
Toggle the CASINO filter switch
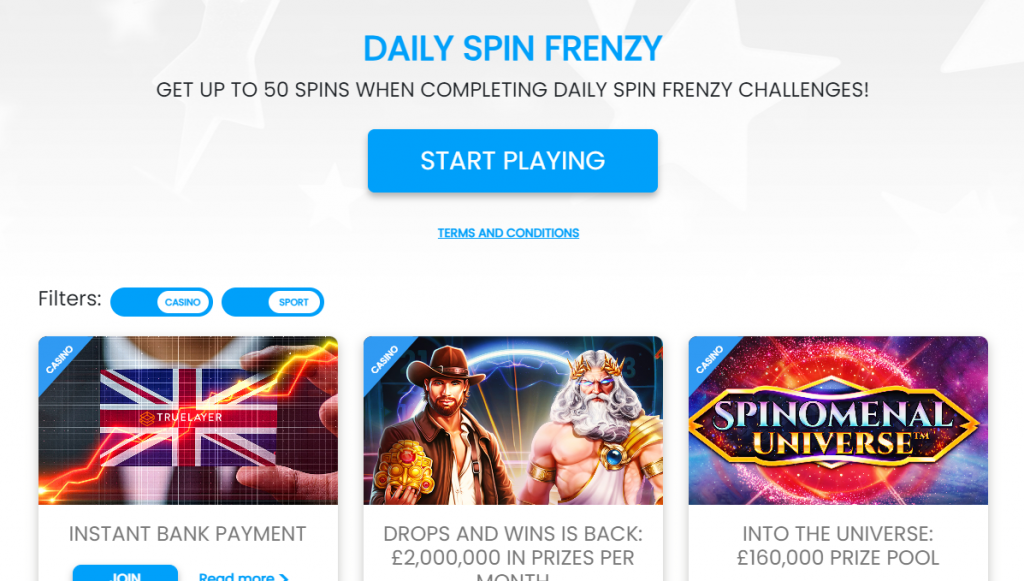pyautogui.click(x=161, y=302)
